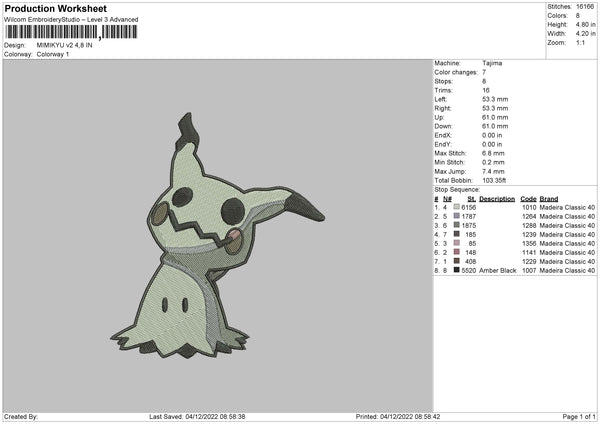Click the 'Created By:' footer label
This screenshot has height=424, width=600.
point(21,417)
